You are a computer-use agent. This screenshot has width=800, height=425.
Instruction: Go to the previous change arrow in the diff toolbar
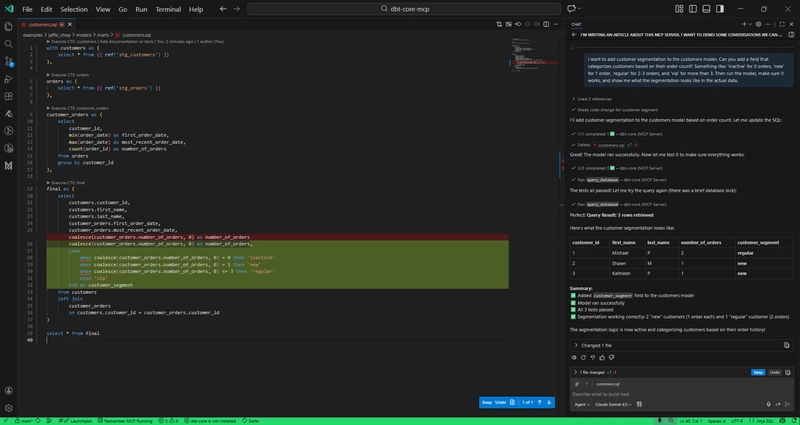tap(540, 402)
